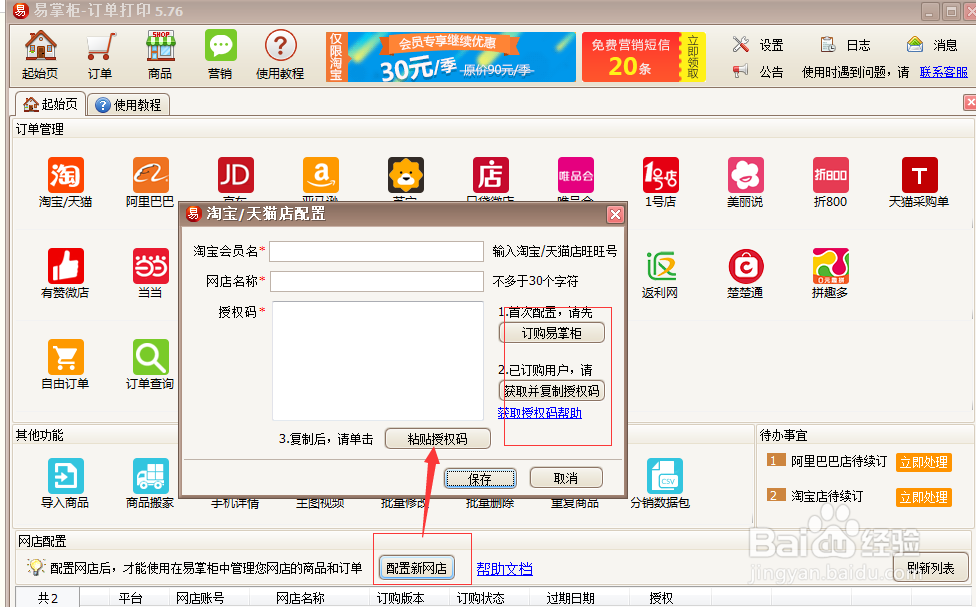Image resolution: width=976 pixels, height=607 pixels.
Task: Select the 唯品会 platform icon
Action: 576,174
